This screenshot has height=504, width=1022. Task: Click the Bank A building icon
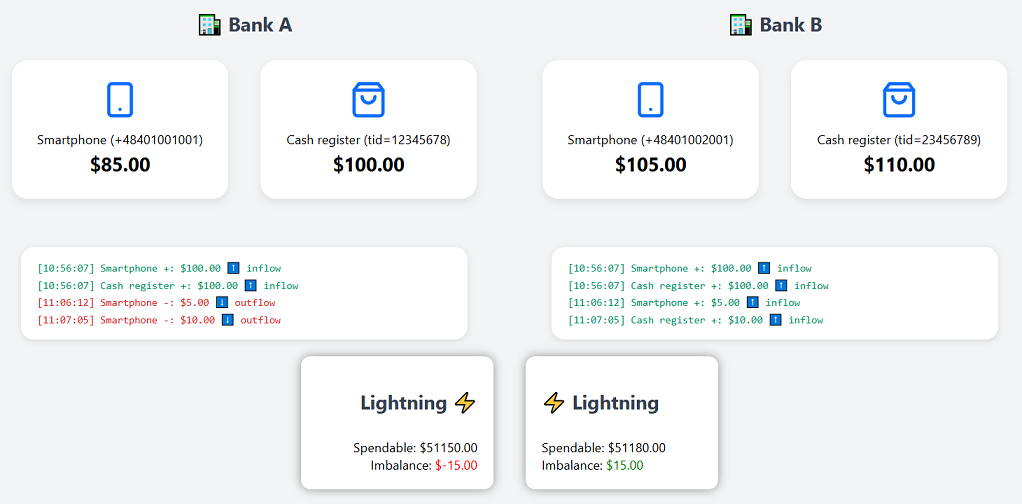pos(209,25)
